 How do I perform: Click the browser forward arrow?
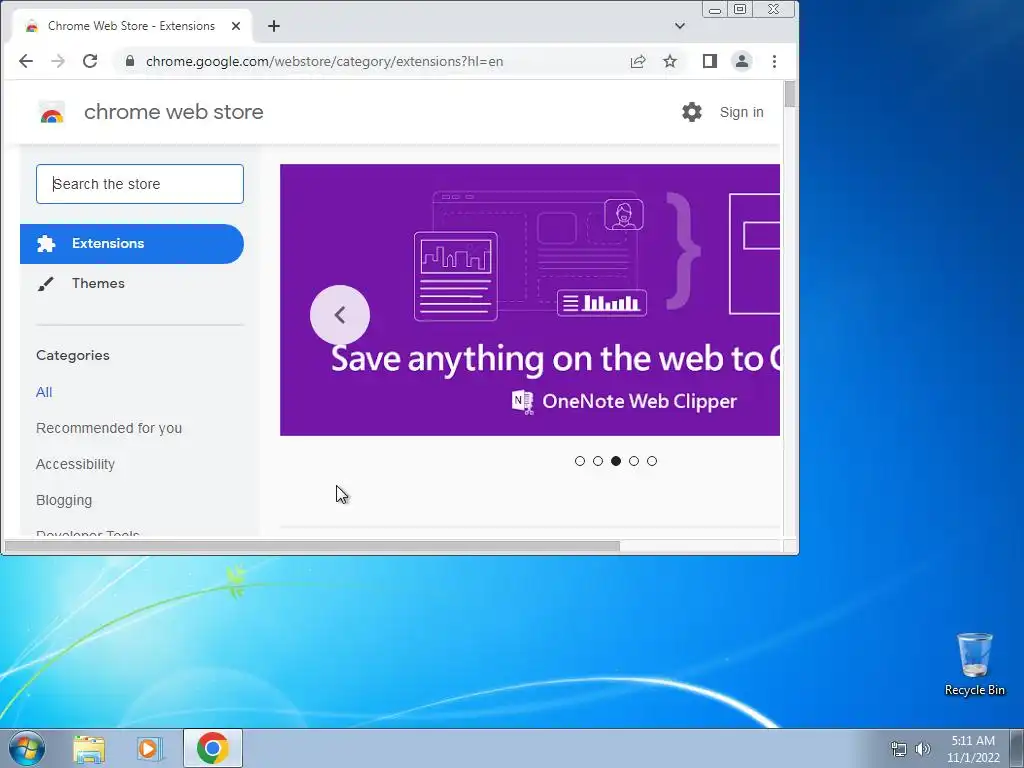[58, 61]
